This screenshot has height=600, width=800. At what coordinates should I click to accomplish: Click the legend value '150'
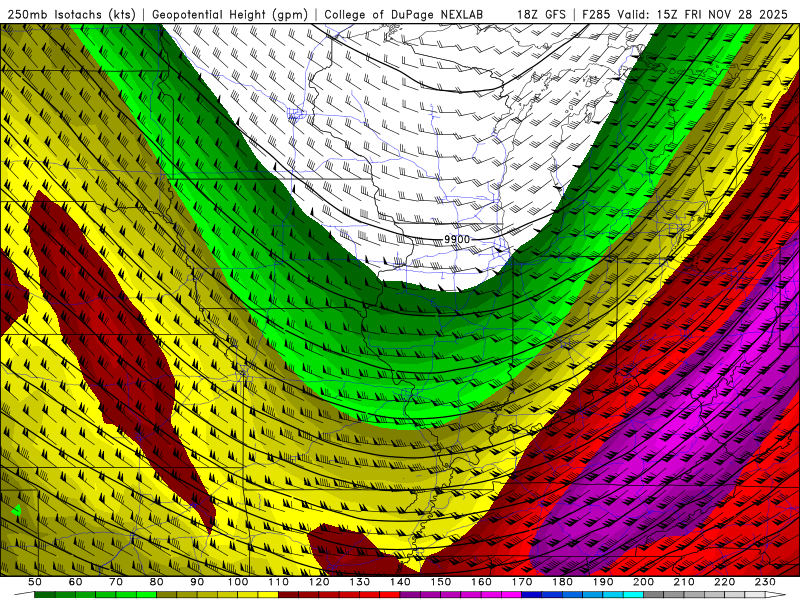pyautogui.click(x=441, y=582)
